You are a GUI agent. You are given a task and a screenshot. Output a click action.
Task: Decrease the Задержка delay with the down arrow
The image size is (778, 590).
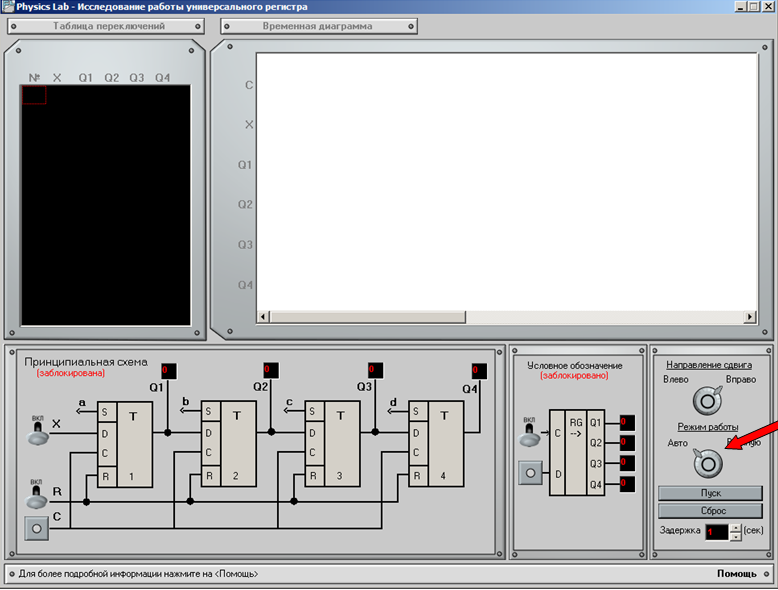pyautogui.click(x=736, y=536)
